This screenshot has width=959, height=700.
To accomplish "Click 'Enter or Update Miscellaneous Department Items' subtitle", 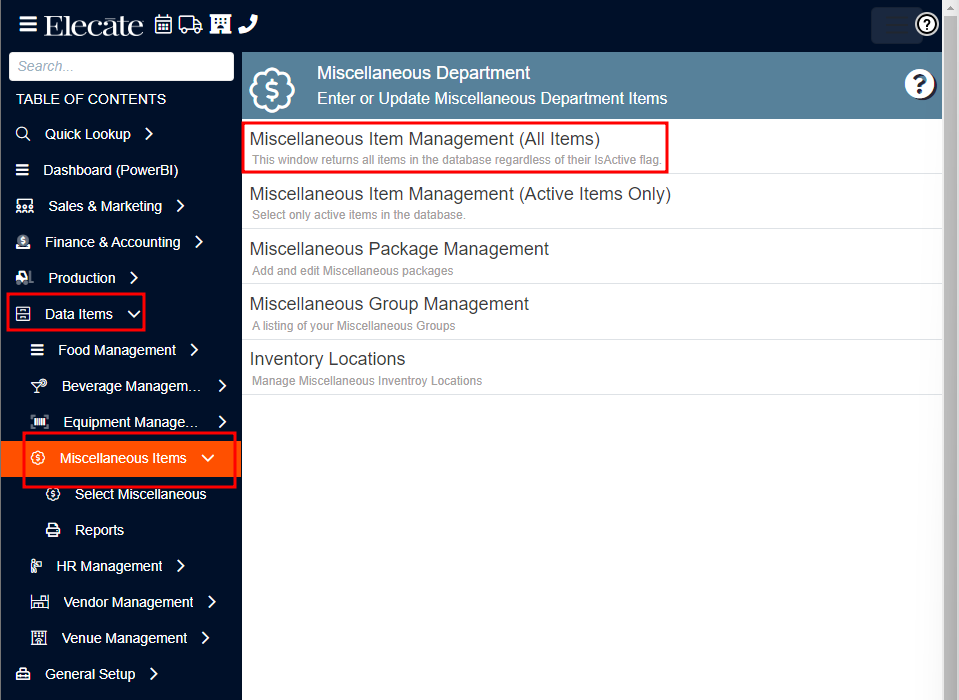I will tap(492, 98).
